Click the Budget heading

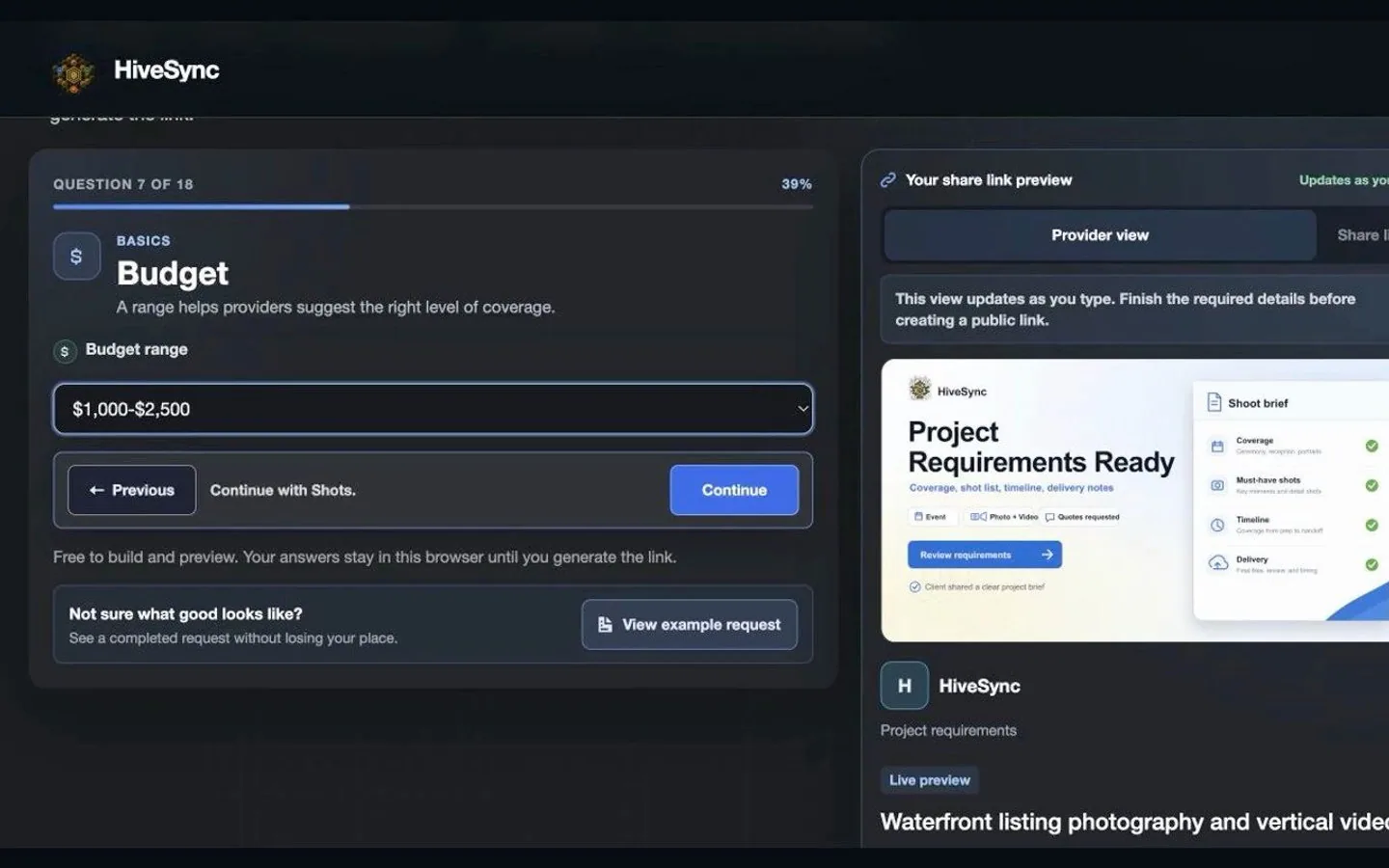173,274
